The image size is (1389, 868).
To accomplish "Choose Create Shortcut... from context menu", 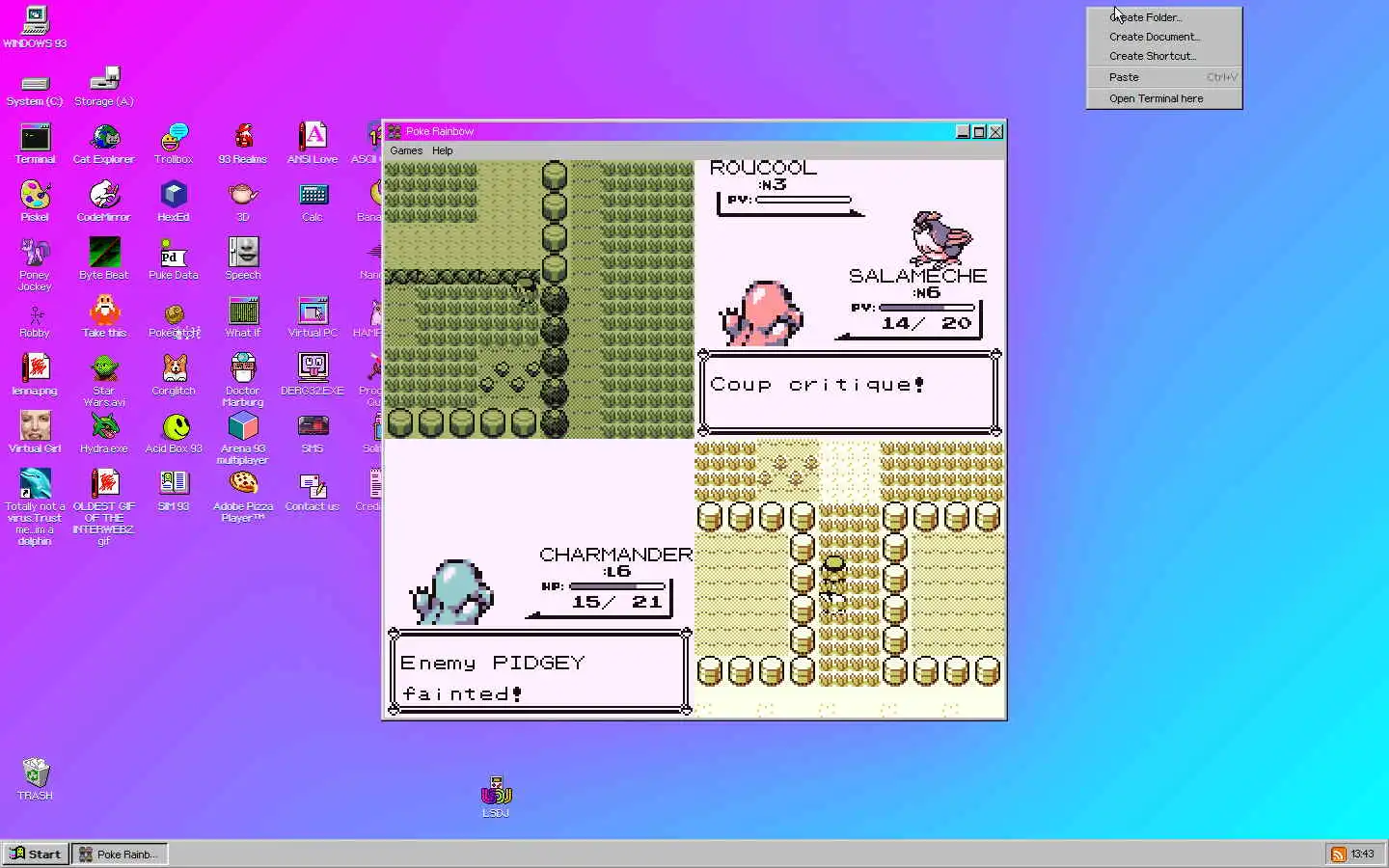I will pos(1164,56).
